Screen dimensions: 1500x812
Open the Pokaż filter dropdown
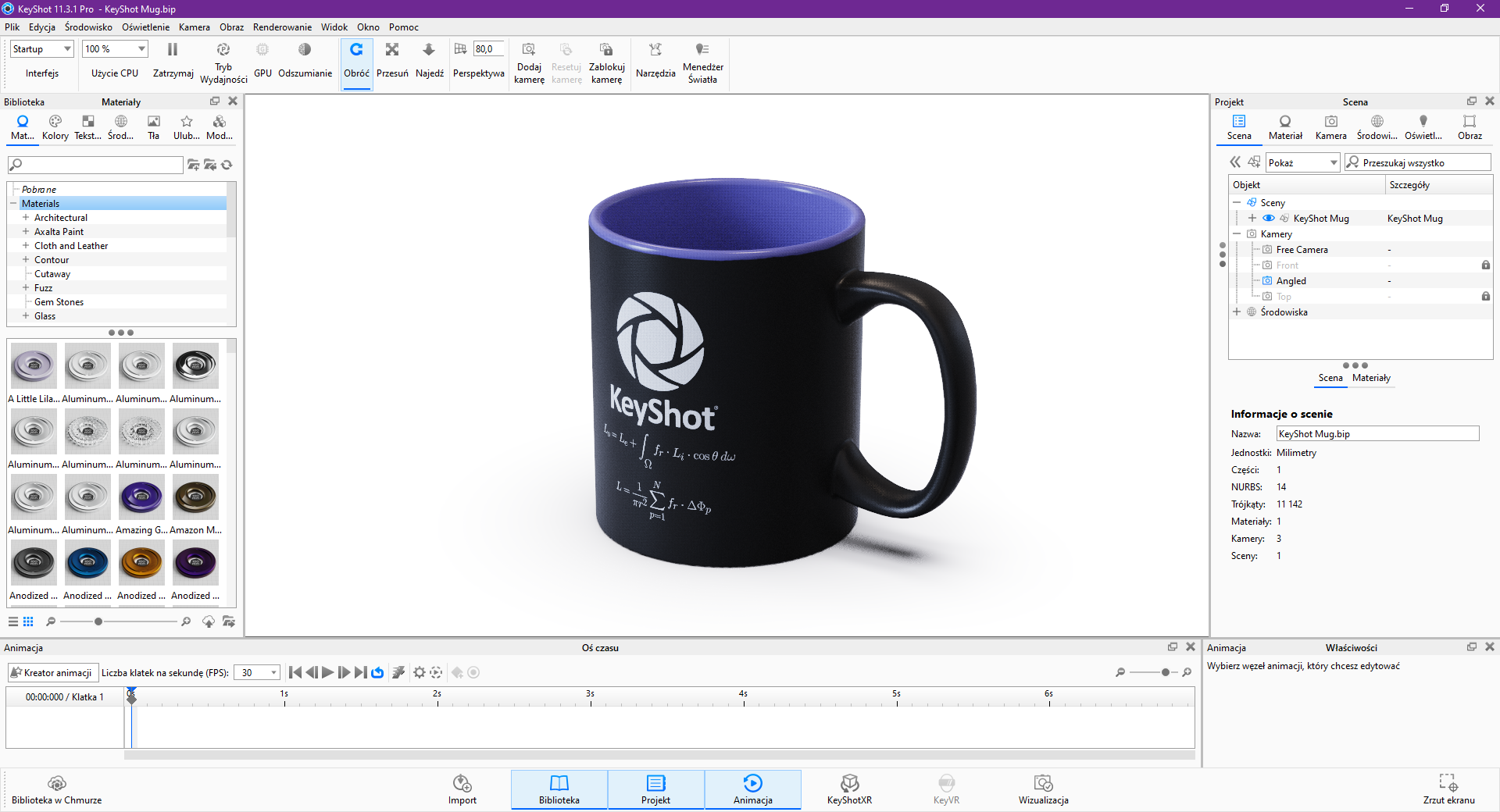tap(1303, 162)
